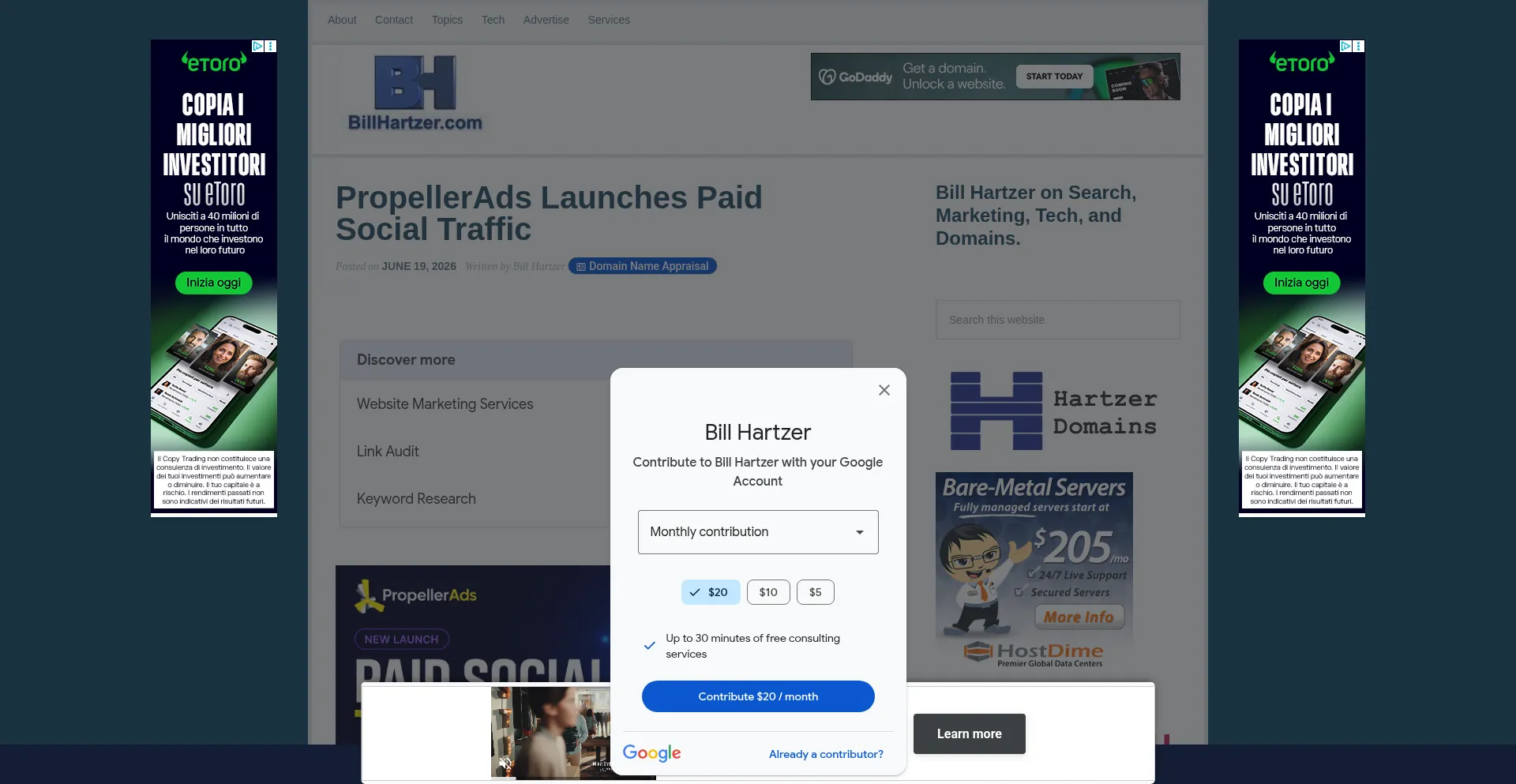The image size is (1516, 784).
Task: Open the Services menu item
Action: (x=609, y=20)
